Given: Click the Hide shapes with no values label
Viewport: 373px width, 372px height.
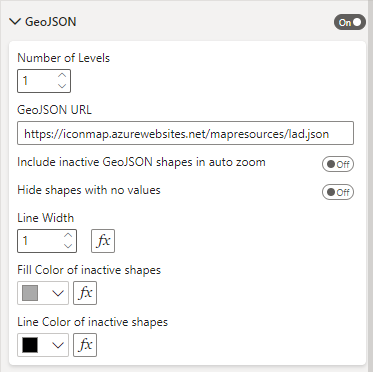Looking at the screenshot, I should pyautogui.click(x=89, y=190).
